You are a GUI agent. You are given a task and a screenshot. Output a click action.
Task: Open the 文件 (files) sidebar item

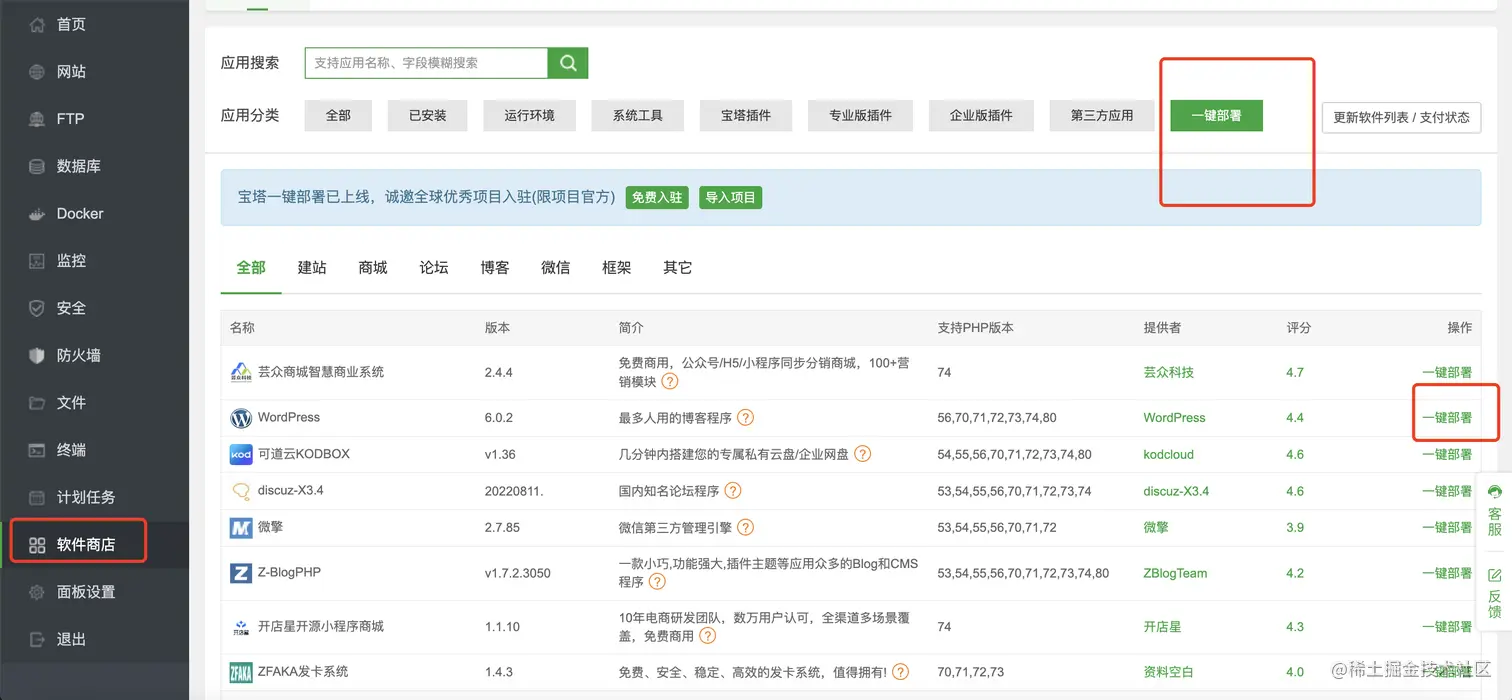click(70, 402)
